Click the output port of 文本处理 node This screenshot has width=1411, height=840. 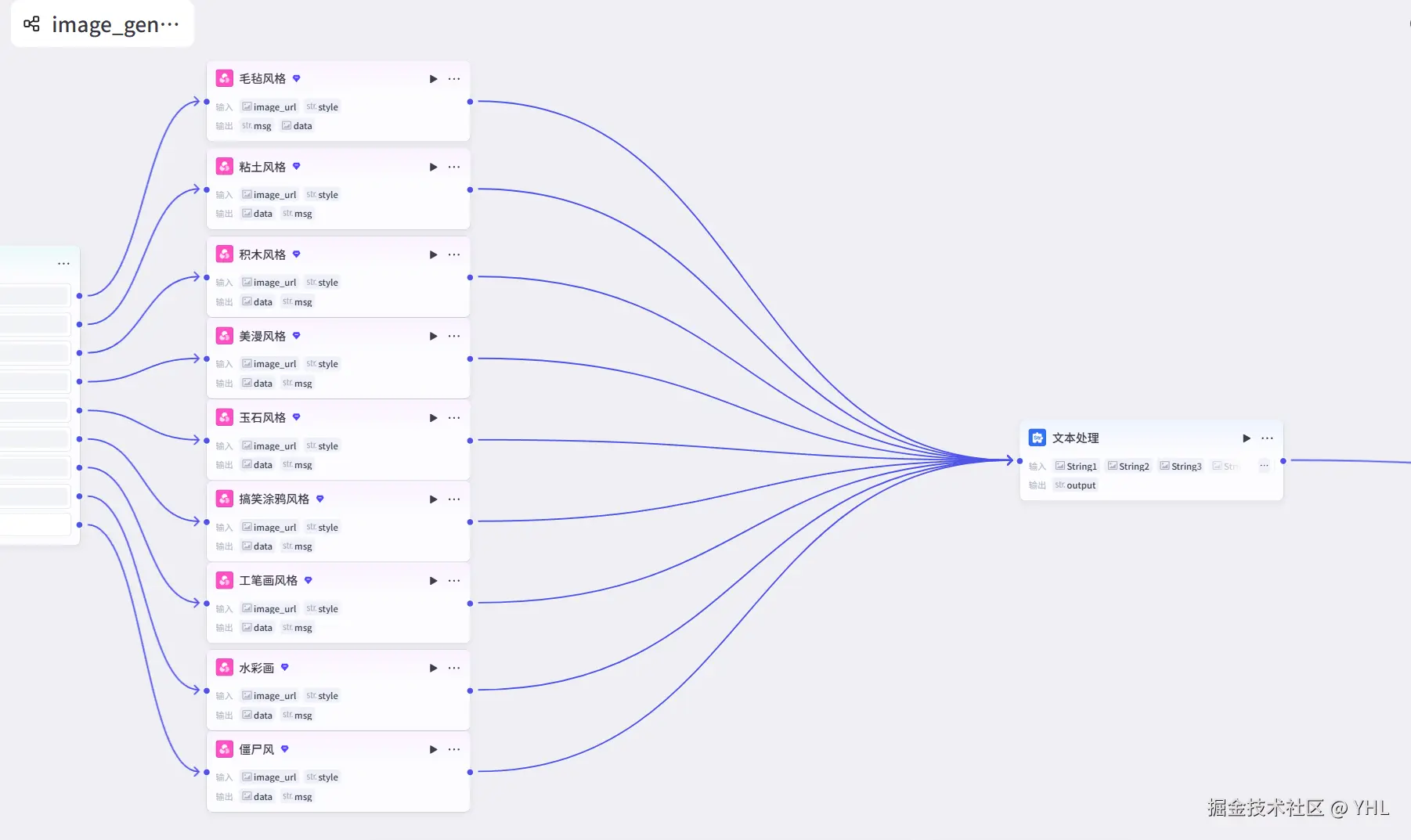click(x=1283, y=461)
